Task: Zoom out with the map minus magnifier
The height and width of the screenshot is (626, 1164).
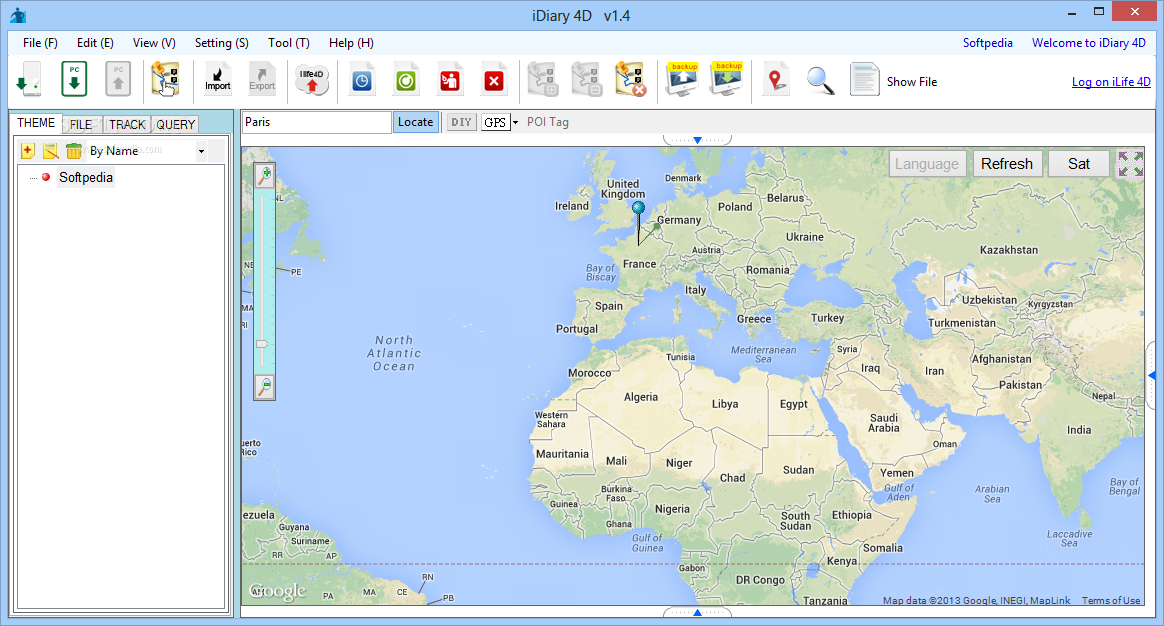Action: [x=264, y=386]
